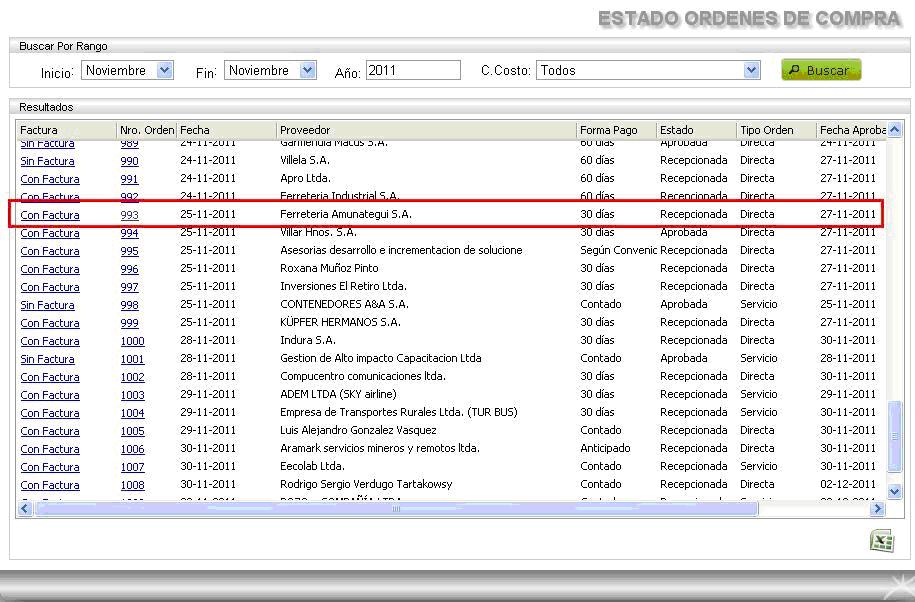Screen dimensions: 915x602
Task: Click the table's vertical scrollbar up arrow
Action: coord(895,130)
